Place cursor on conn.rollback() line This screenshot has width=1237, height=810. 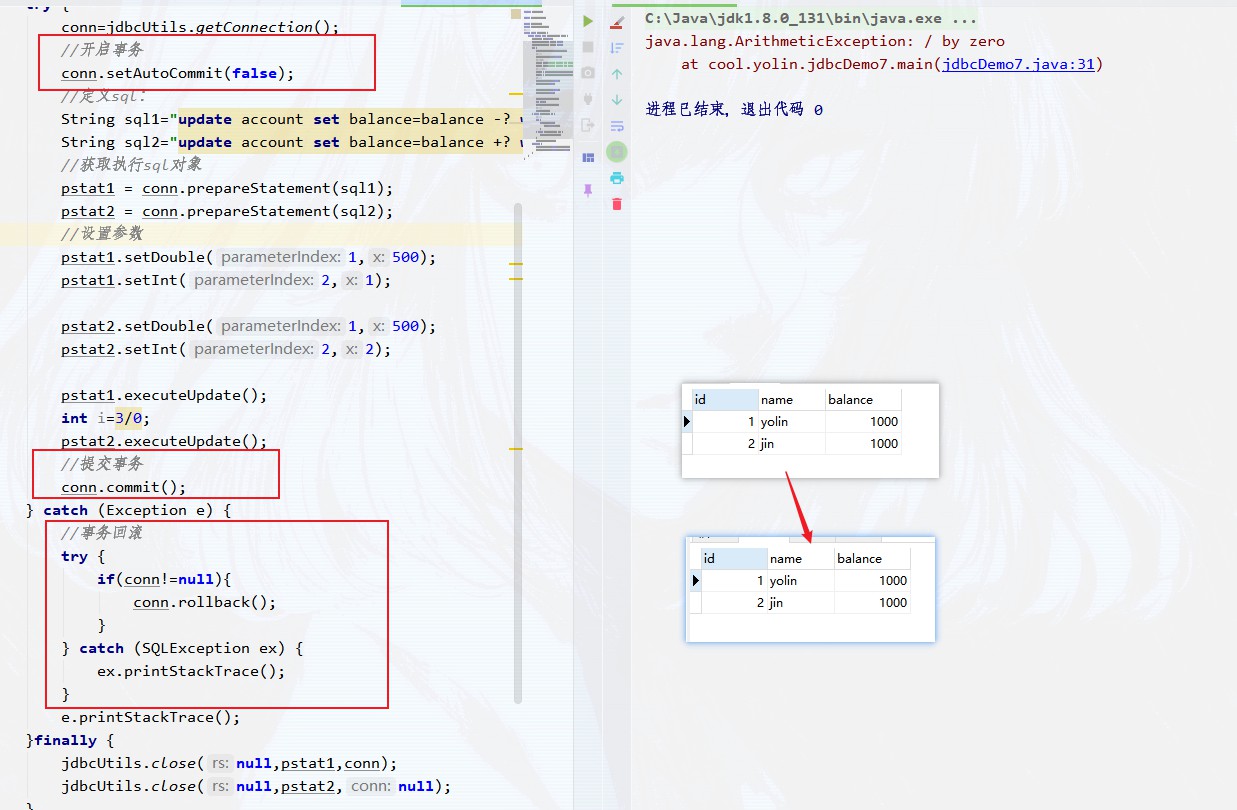tap(204, 602)
